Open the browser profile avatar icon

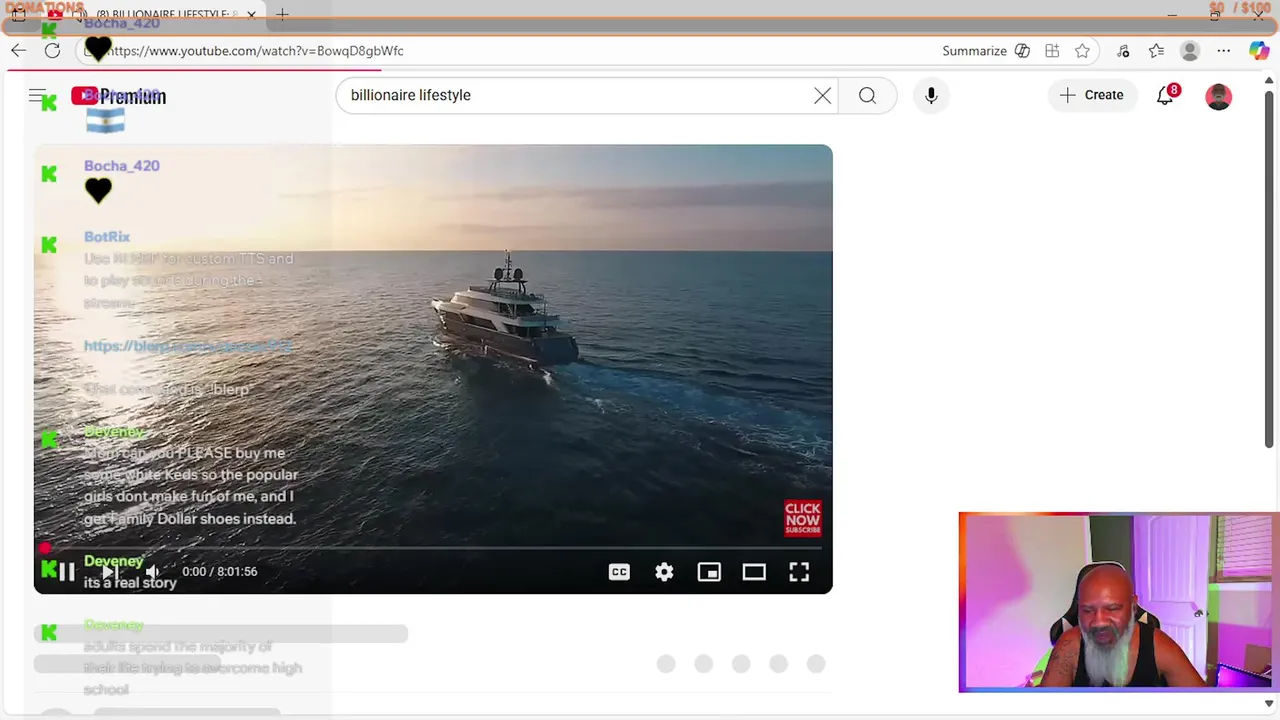[x=1189, y=51]
